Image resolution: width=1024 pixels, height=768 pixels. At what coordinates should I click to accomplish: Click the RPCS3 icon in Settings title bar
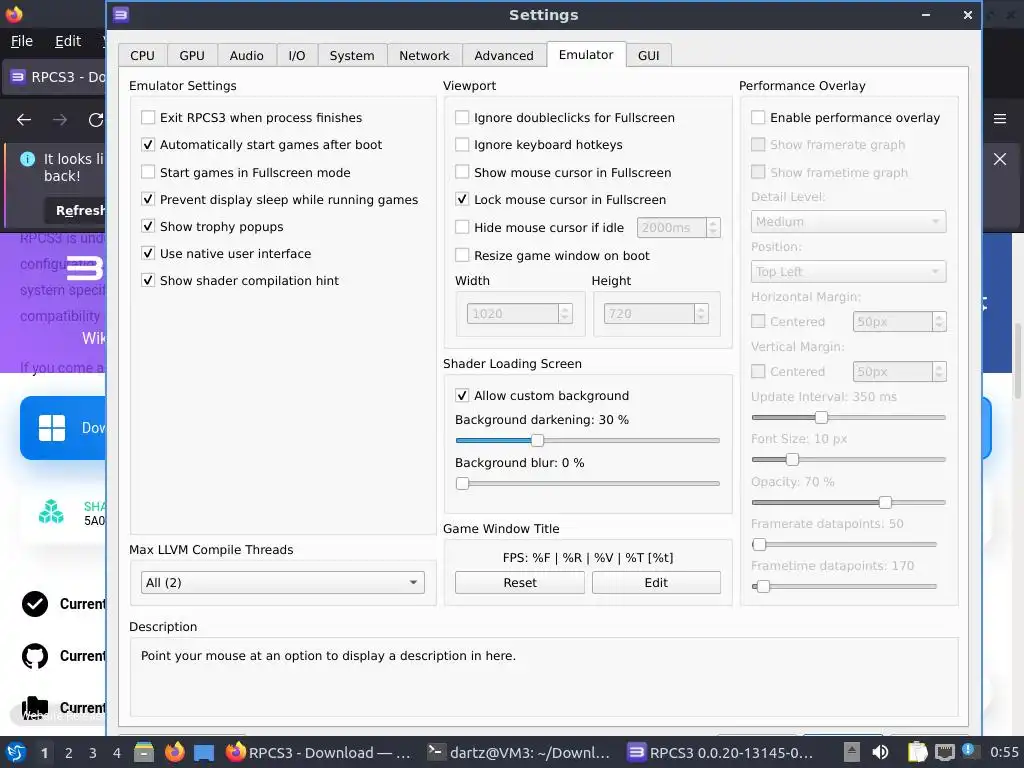pyautogui.click(x=121, y=14)
